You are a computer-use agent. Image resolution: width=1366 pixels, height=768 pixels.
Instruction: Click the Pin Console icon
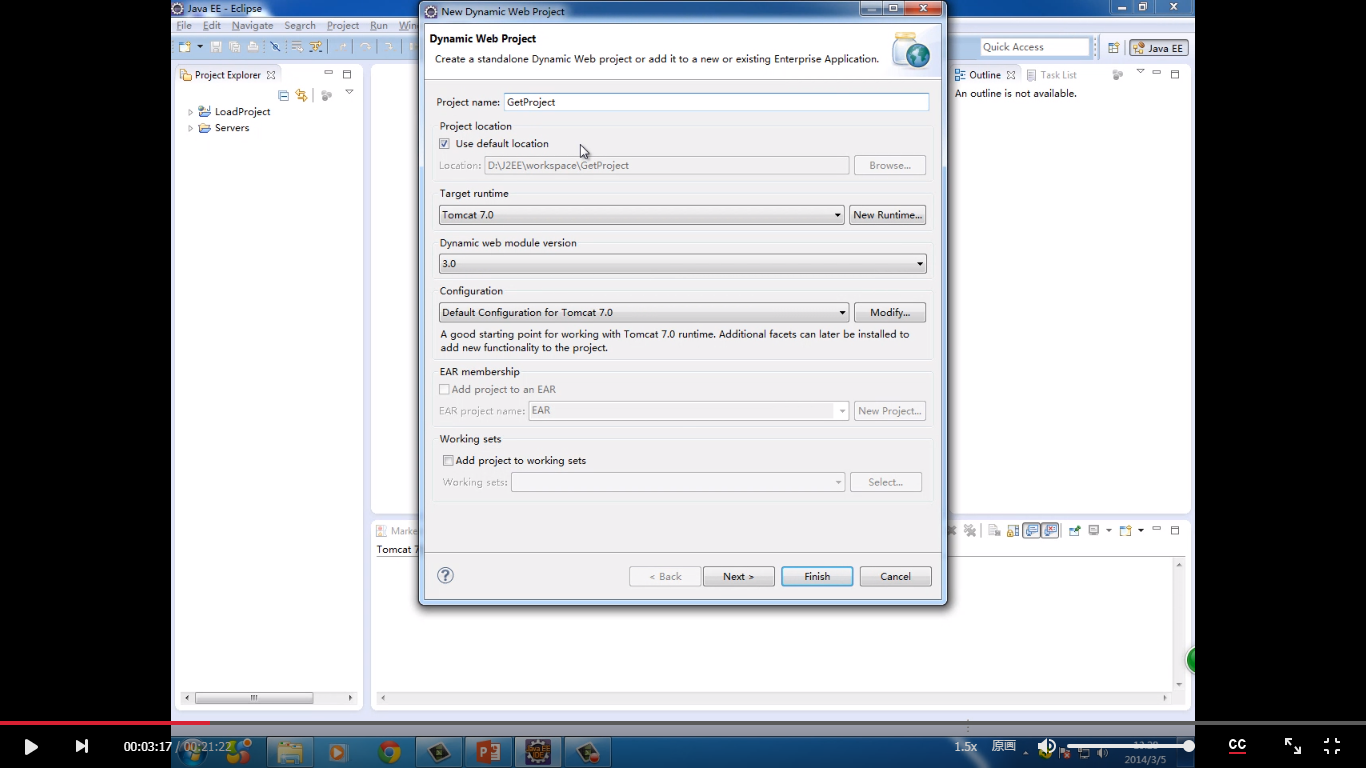[x=1075, y=530]
